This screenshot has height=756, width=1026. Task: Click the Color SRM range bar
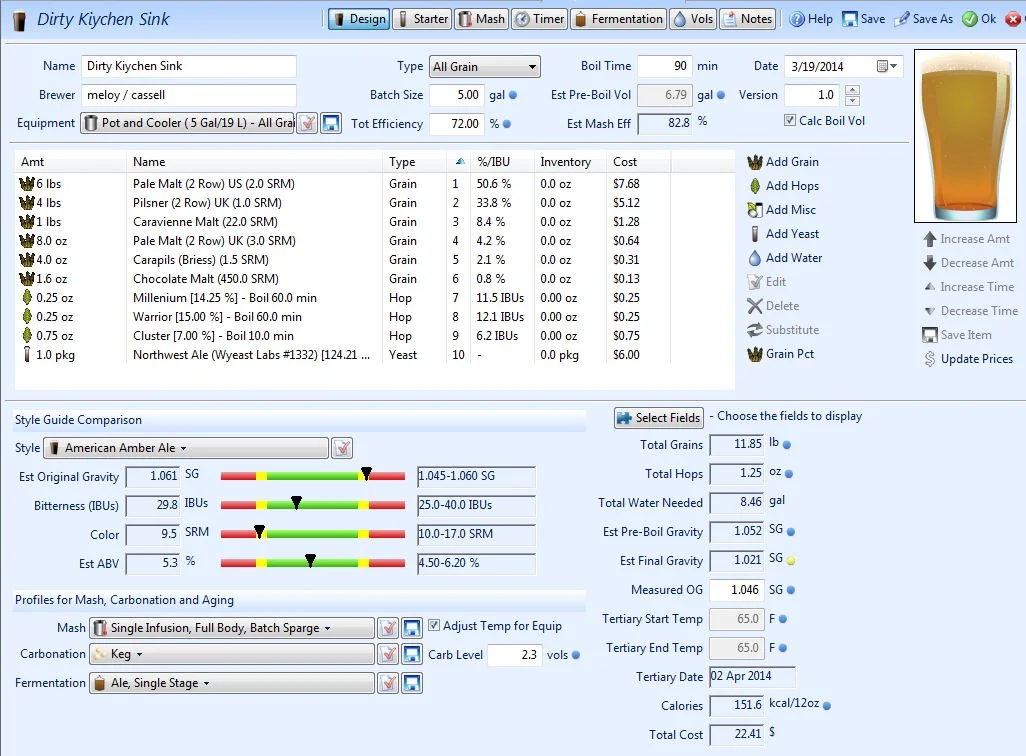pos(313,534)
